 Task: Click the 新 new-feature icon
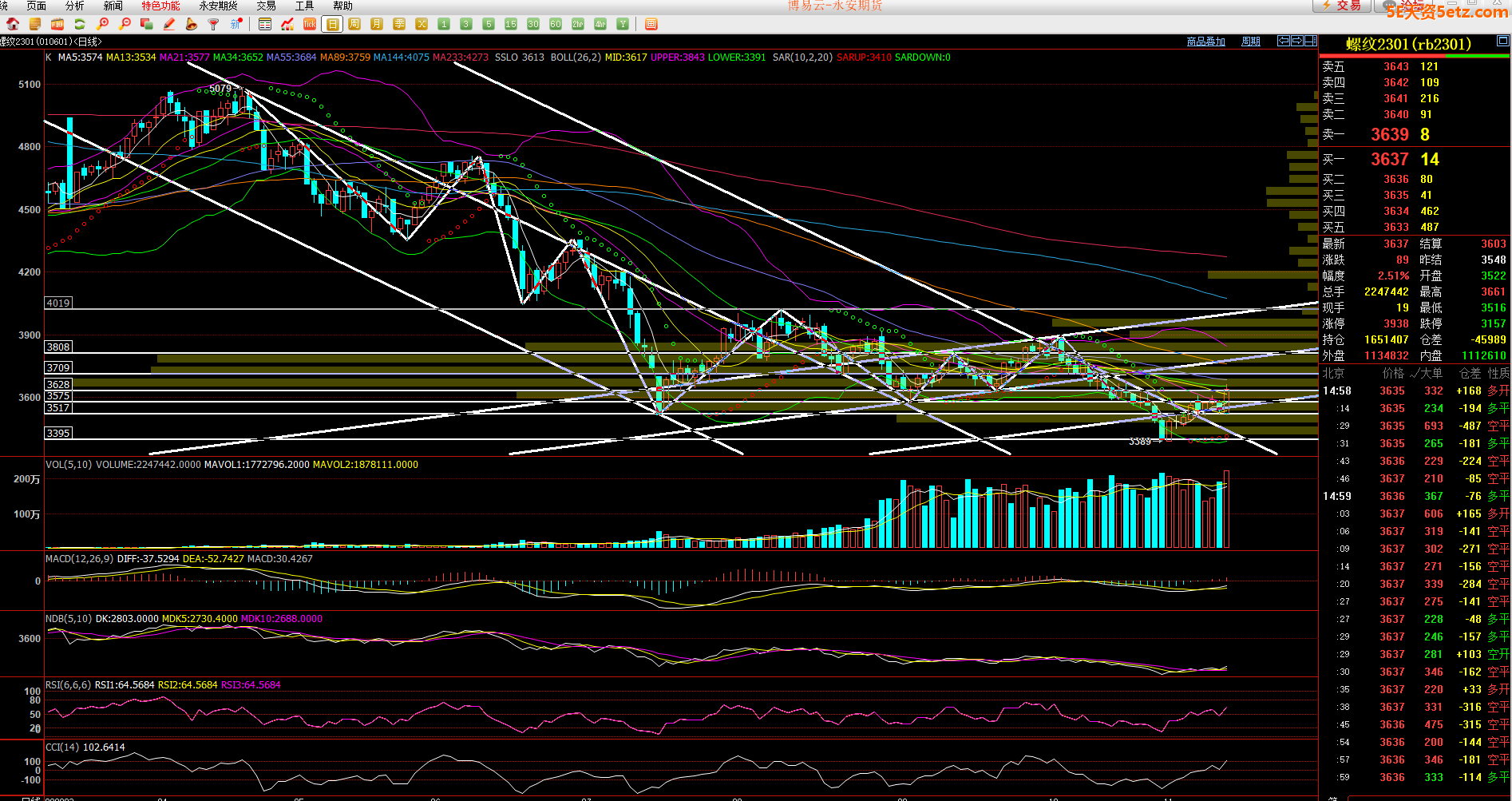click(236, 24)
